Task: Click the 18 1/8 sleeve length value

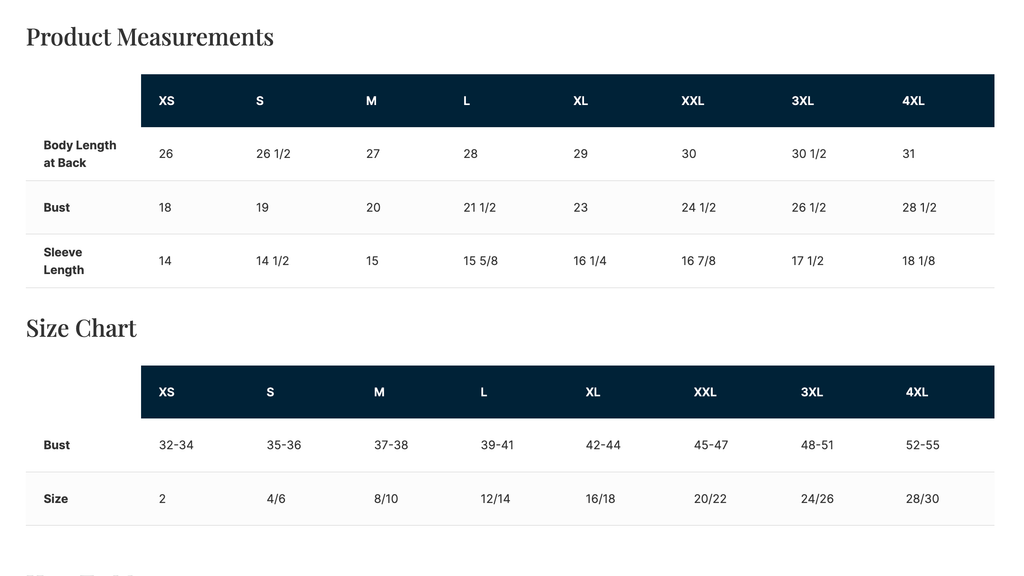Action: click(918, 261)
